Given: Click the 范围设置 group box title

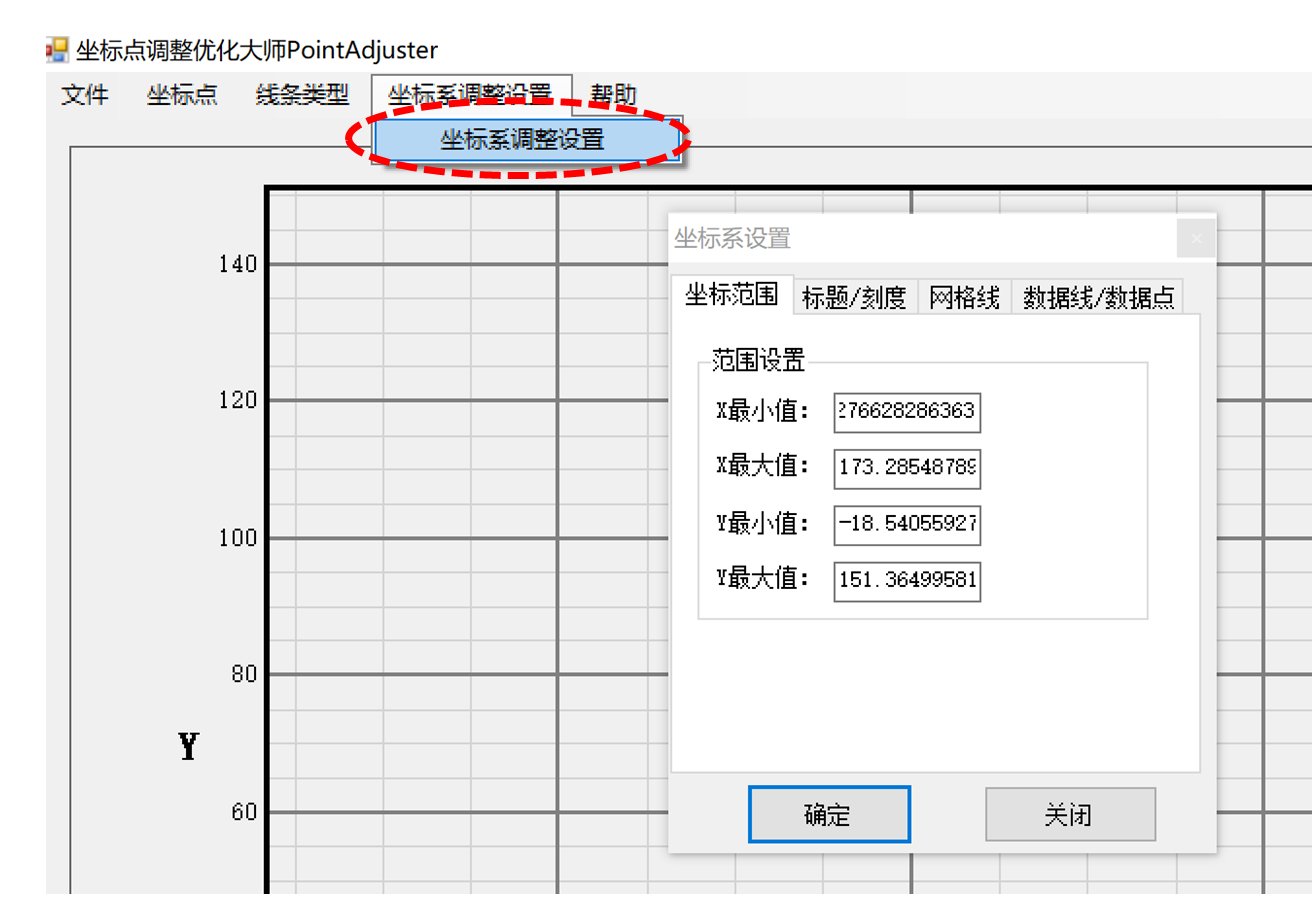Looking at the screenshot, I should [758, 361].
